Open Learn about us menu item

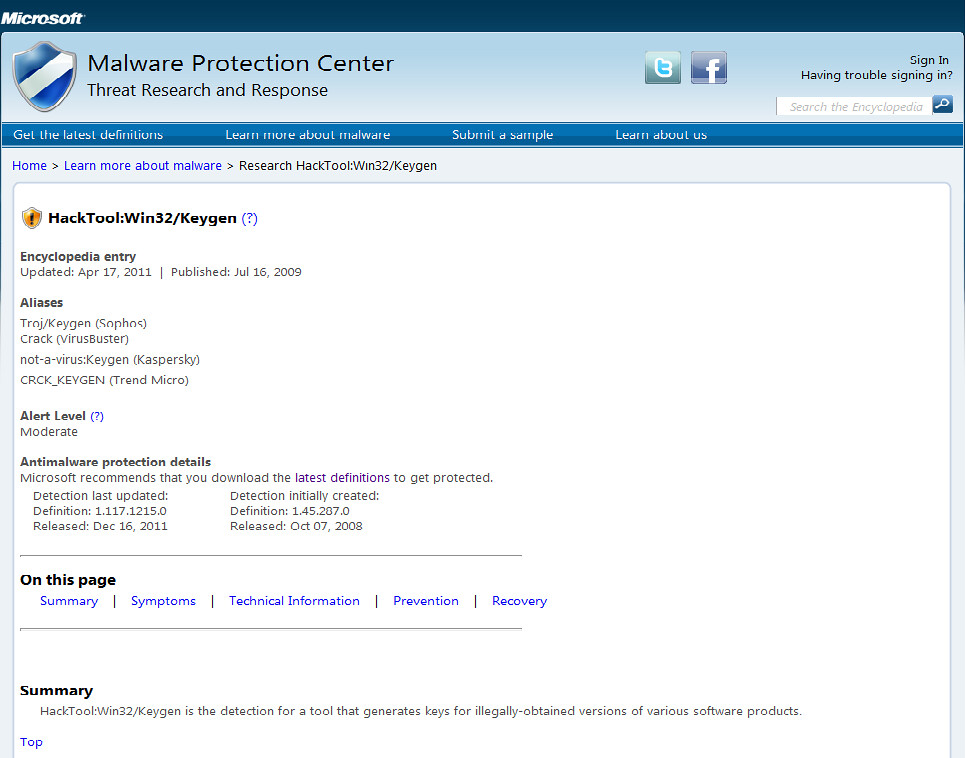coord(661,134)
